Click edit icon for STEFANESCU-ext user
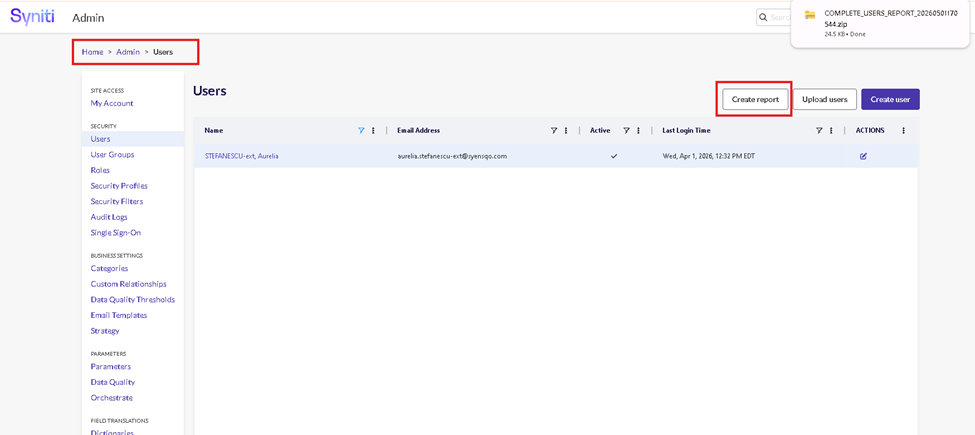 863,156
